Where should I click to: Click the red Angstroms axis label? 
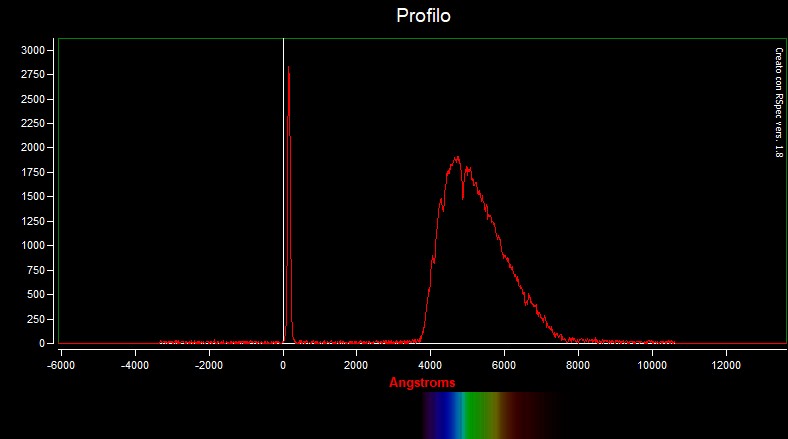pyautogui.click(x=422, y=383)
